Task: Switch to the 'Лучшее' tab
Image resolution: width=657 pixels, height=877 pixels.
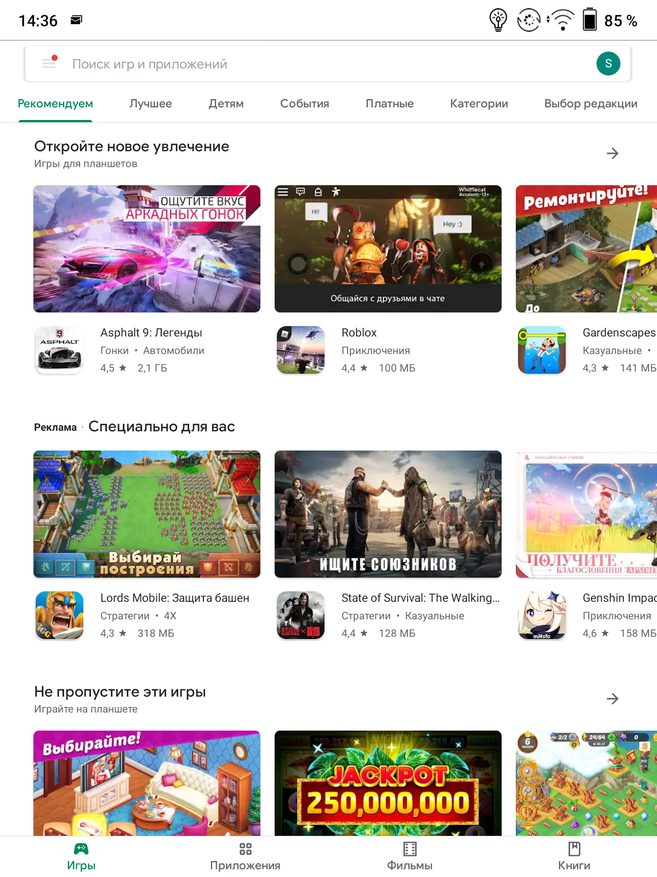Action: (150, 104)
